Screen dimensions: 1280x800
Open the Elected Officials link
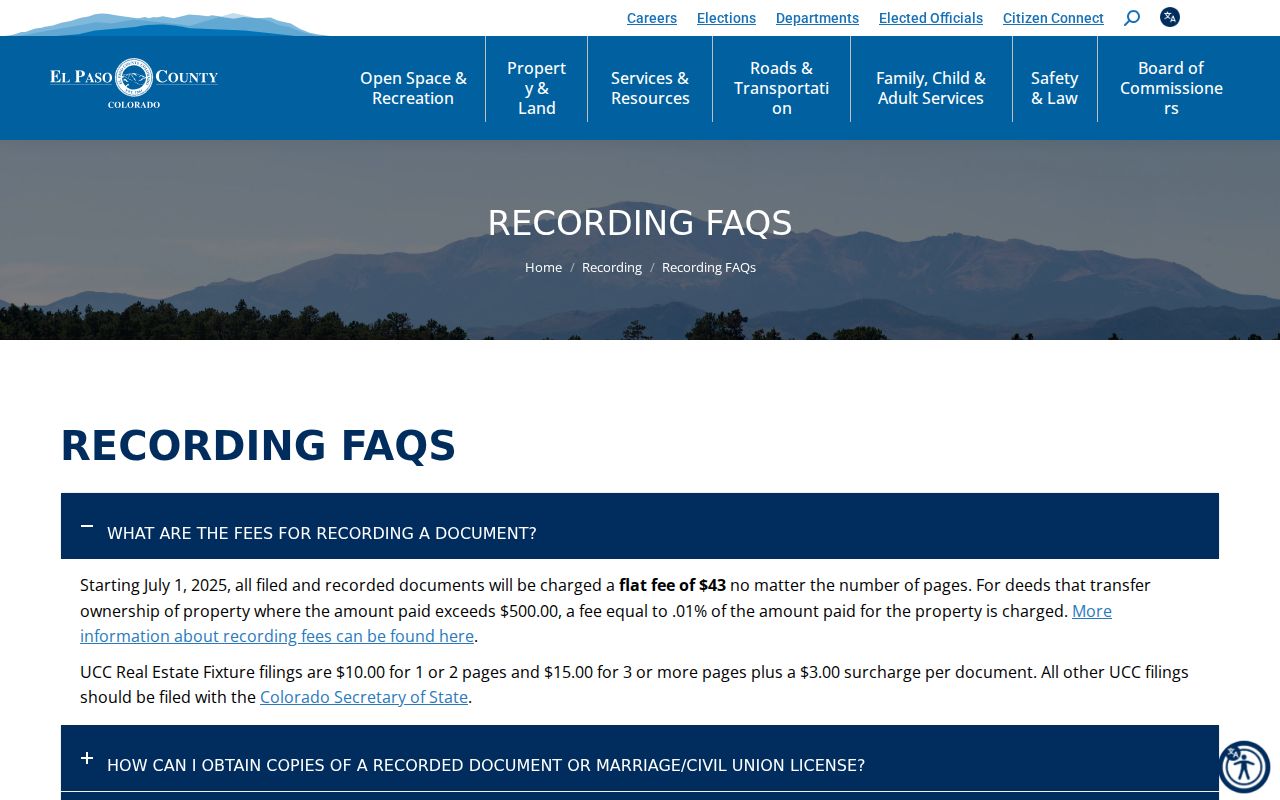[931, 18]
